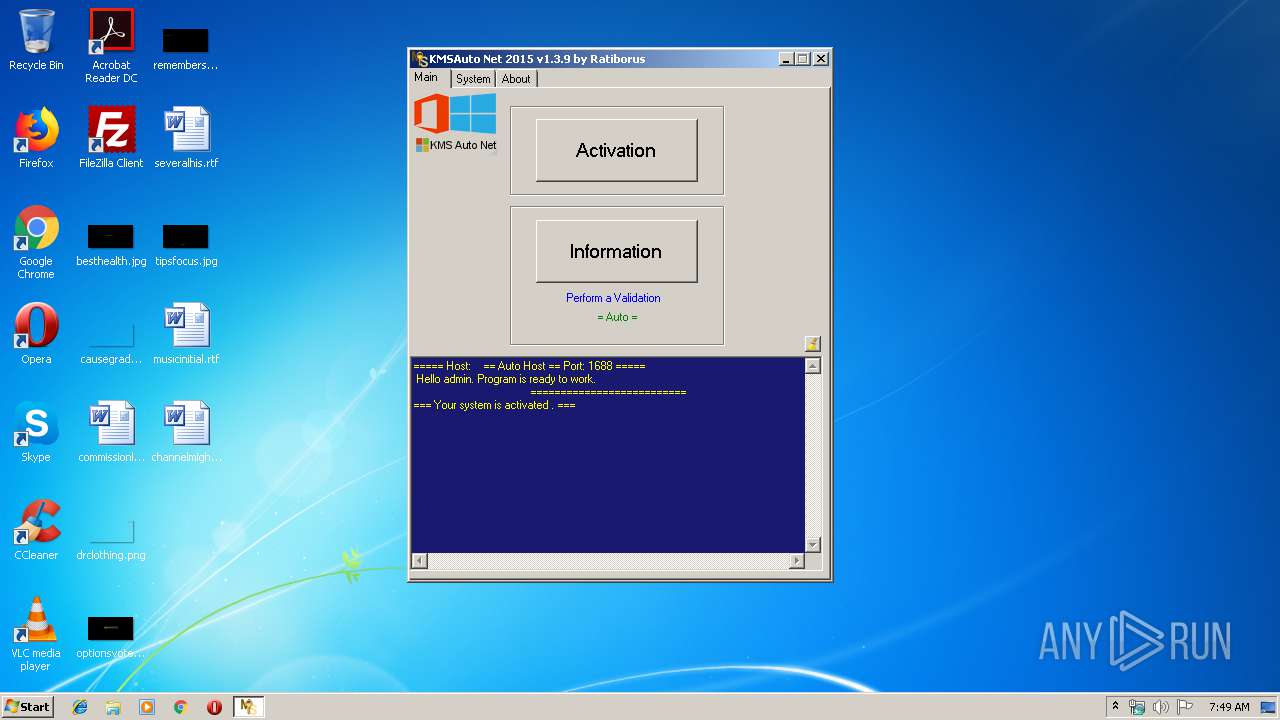
Task: Click the volume tray icon
Action: pyautogui.click(x=1161, y=707)
